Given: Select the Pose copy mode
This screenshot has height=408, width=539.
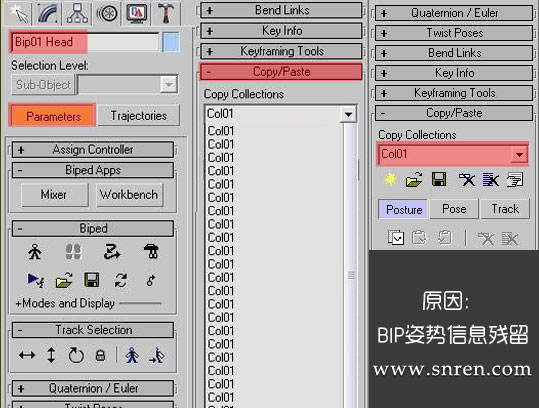Looking at the screenshot, I should 454,209.
